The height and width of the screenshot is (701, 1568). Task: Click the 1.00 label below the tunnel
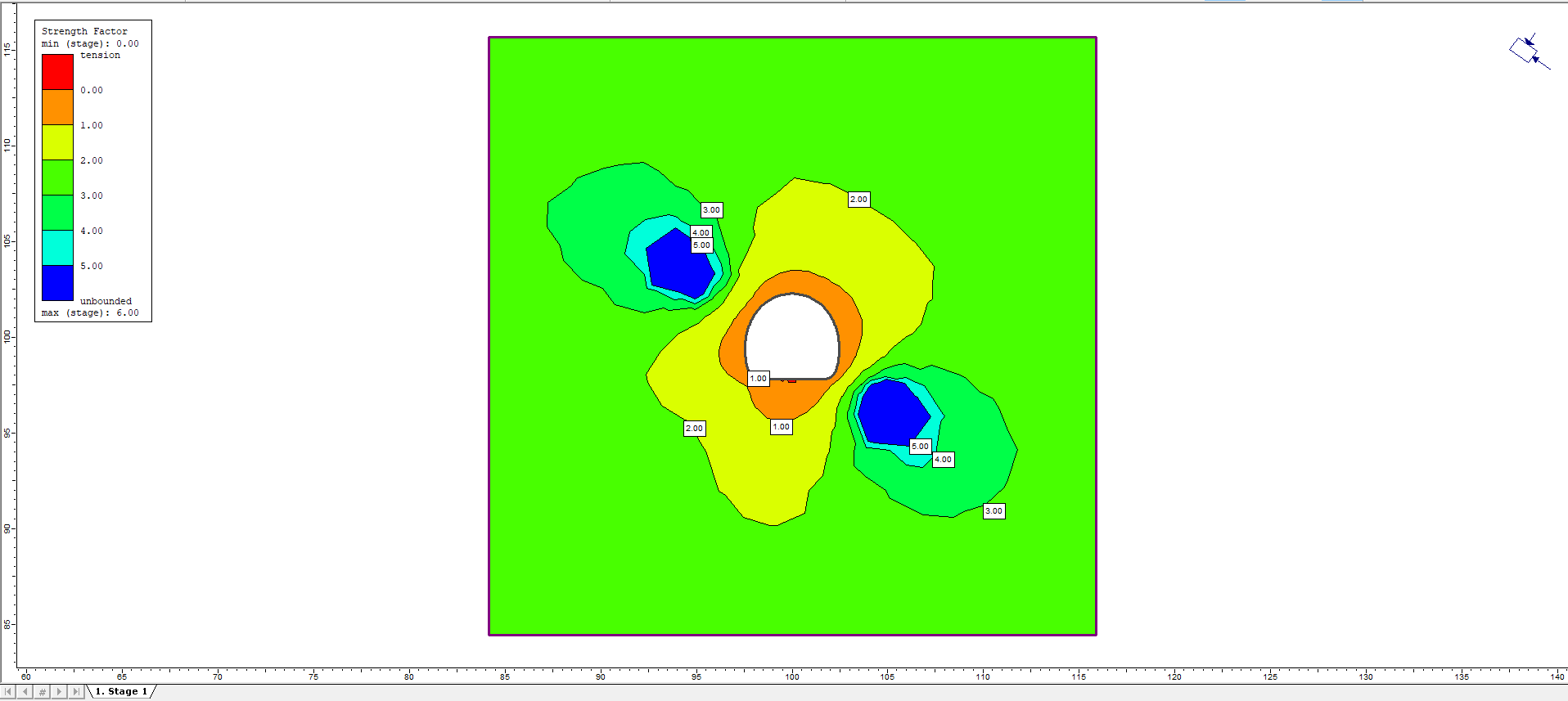click(x=782, y=427)
